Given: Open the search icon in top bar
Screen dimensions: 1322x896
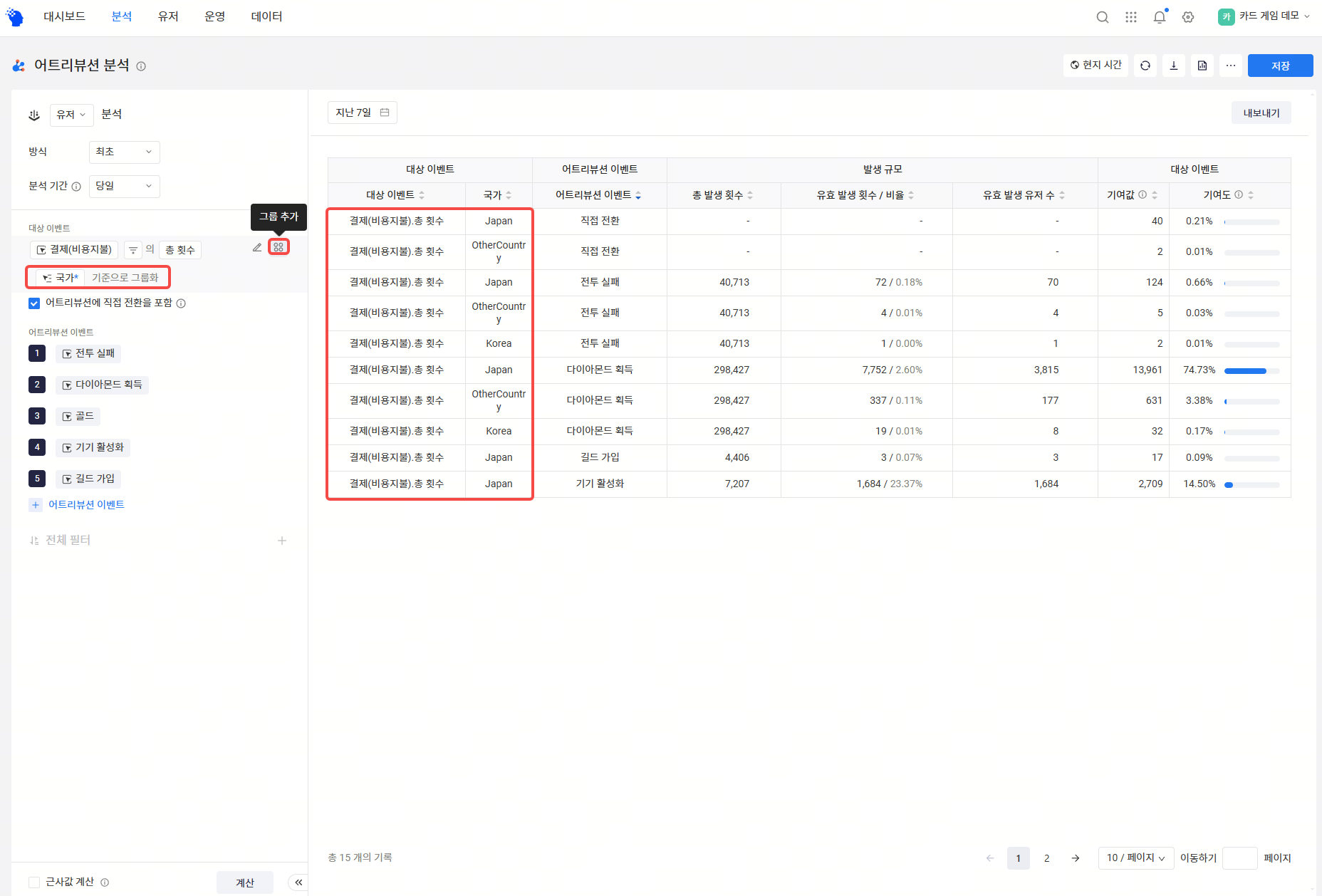Looking at the screenshot, I should (1102, 17).
